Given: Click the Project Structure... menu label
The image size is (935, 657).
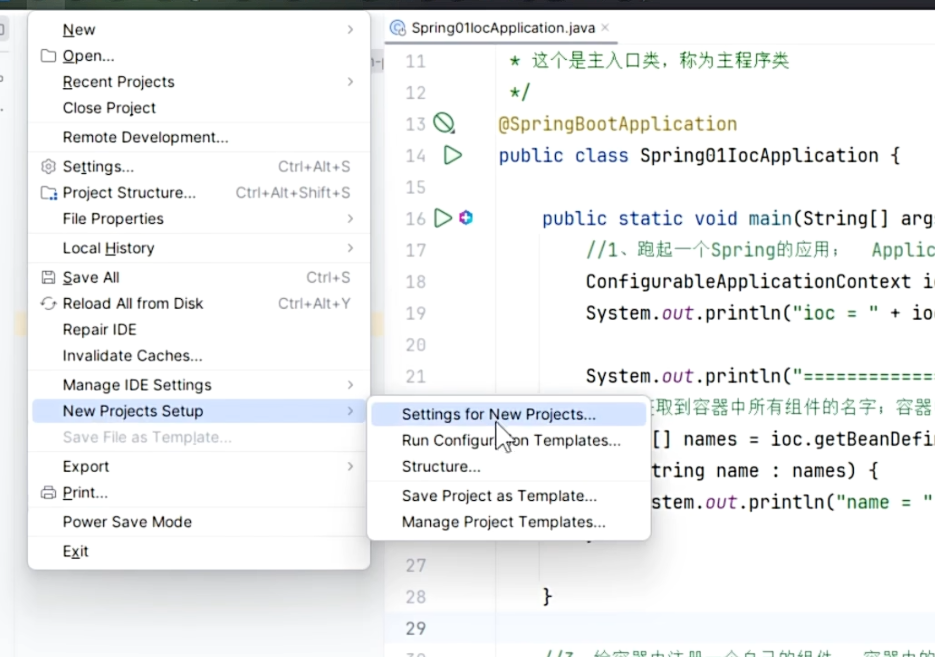Looking at the screenshot, I should pos(129,193).
